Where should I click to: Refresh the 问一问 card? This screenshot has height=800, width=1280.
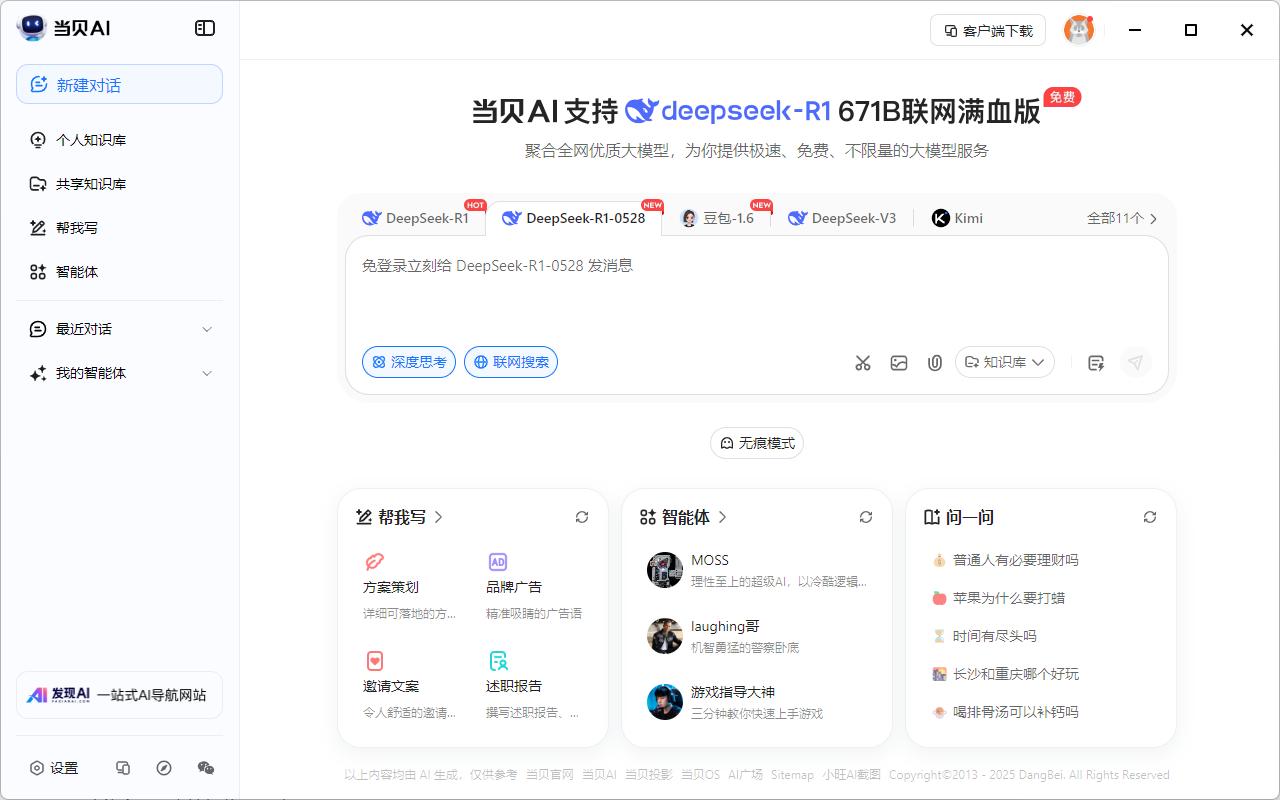[x=1150, y=517]
